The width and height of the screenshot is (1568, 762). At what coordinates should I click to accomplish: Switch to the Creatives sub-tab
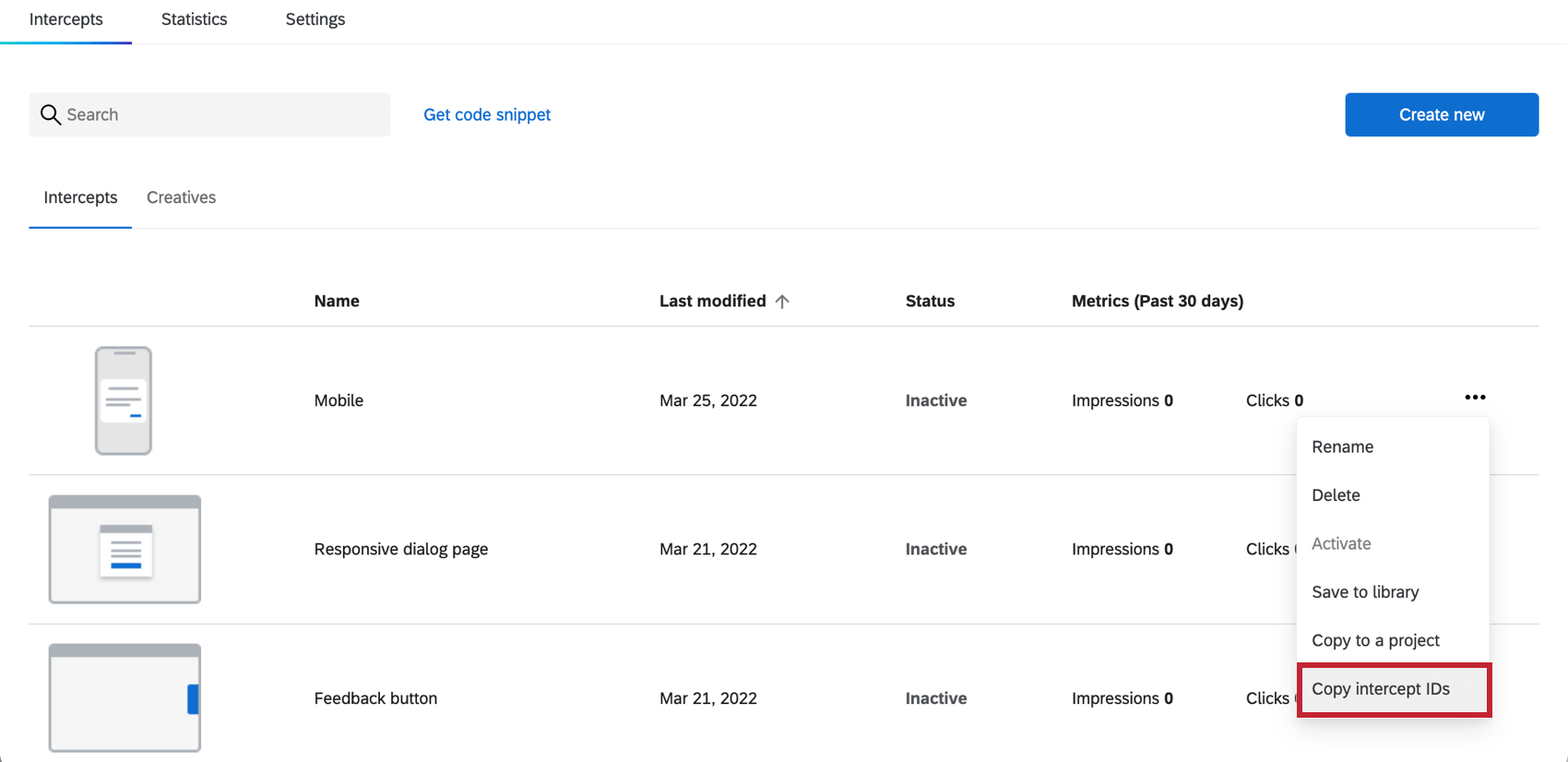coord(181,196)
